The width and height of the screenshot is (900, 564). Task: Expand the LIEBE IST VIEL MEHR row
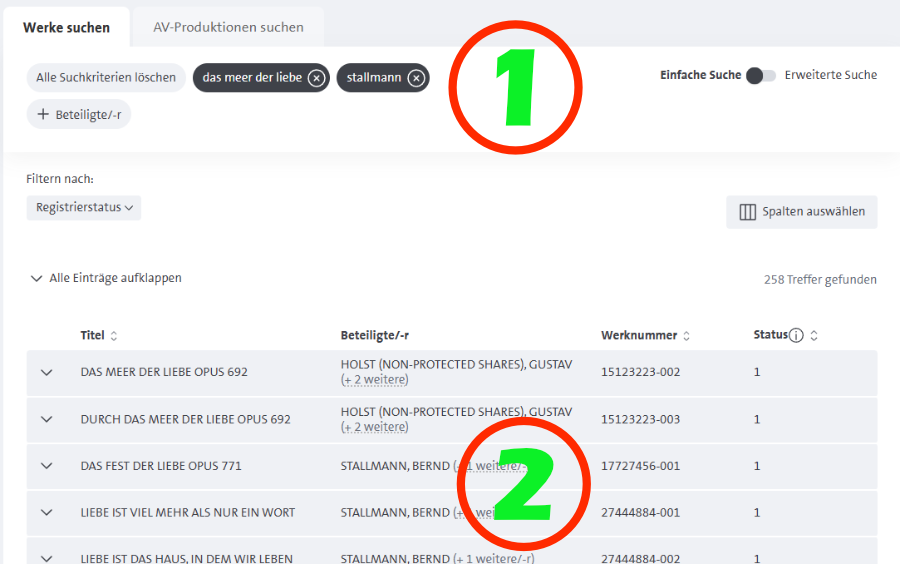(46, 513)
